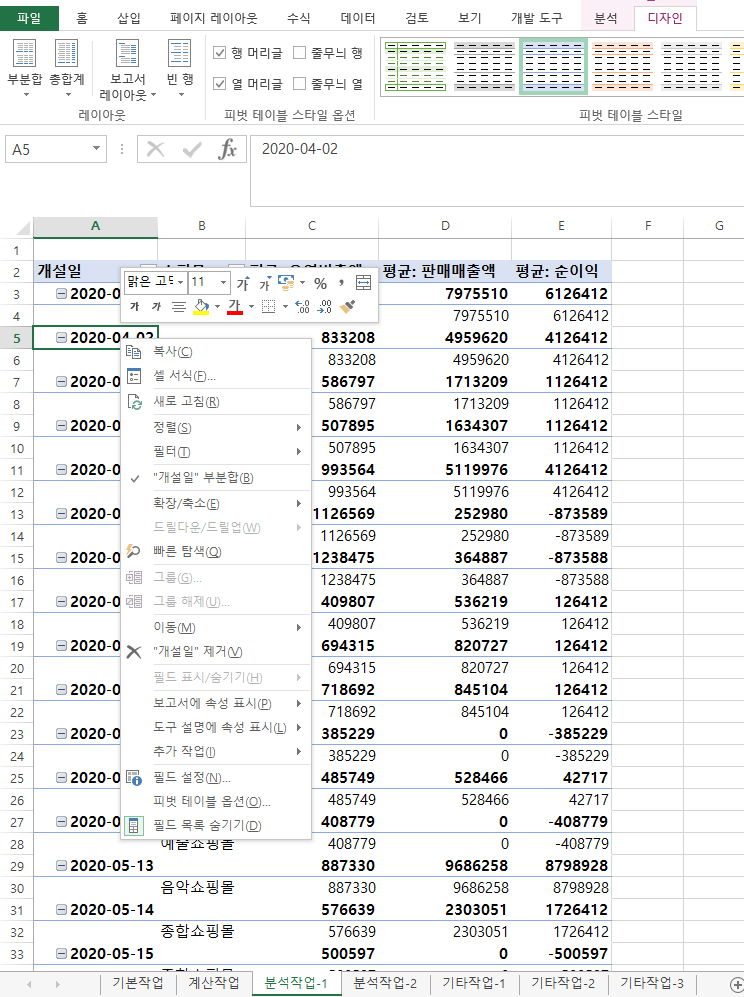Collapse the 2020-05-13 row group

(62, 866)
